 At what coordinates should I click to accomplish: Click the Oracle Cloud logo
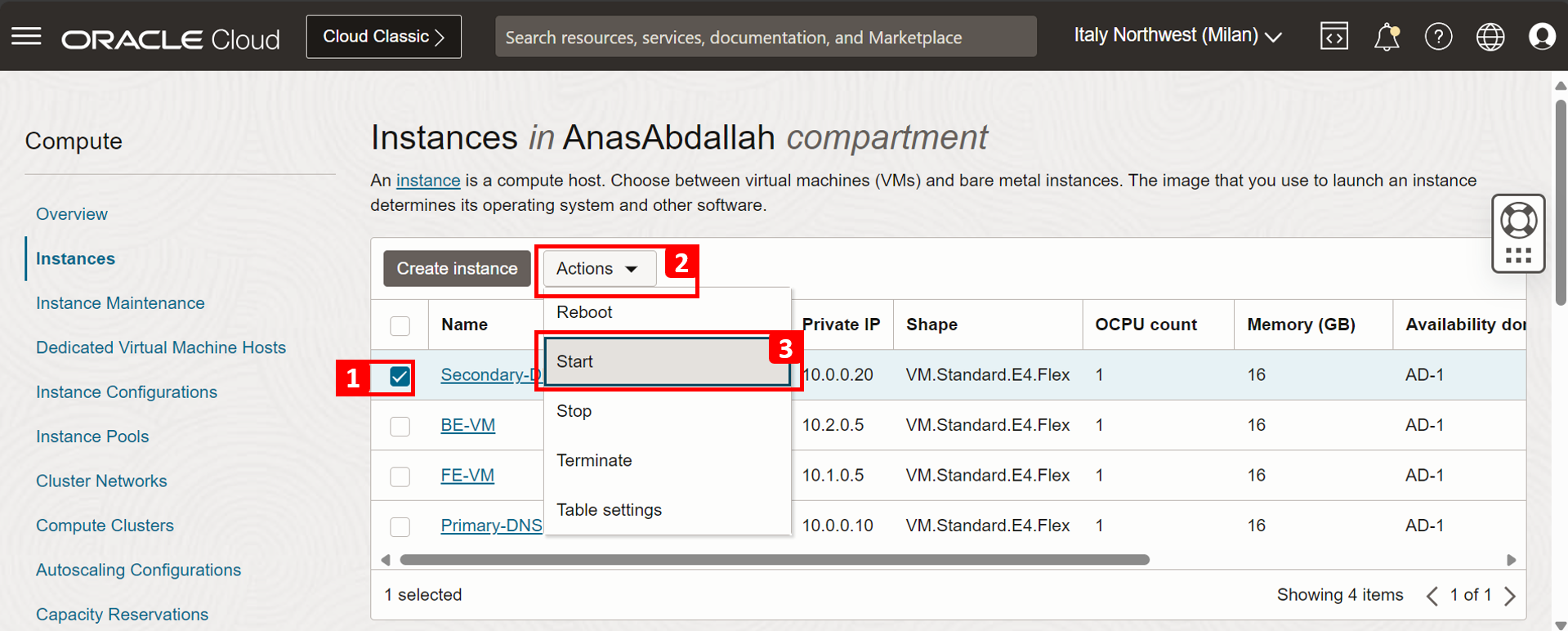(x=171, y=38)
